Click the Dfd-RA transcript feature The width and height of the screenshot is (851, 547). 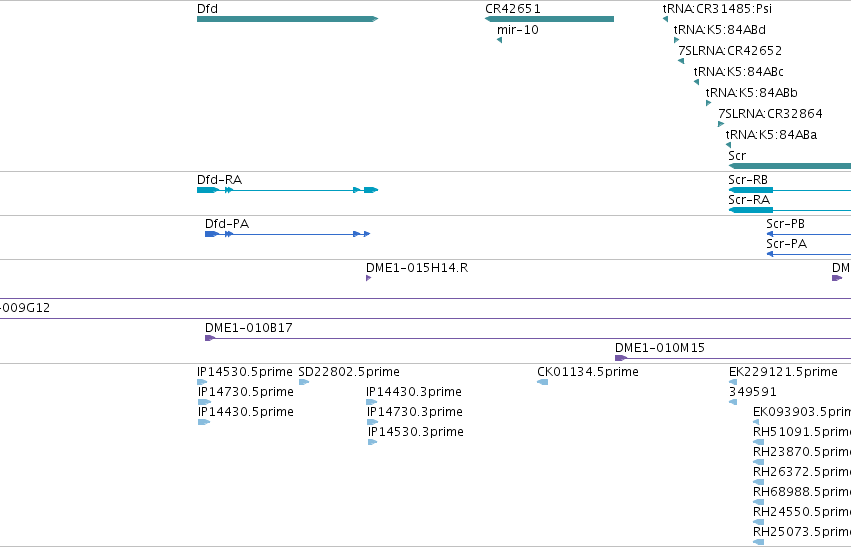(x=287, y=190)
